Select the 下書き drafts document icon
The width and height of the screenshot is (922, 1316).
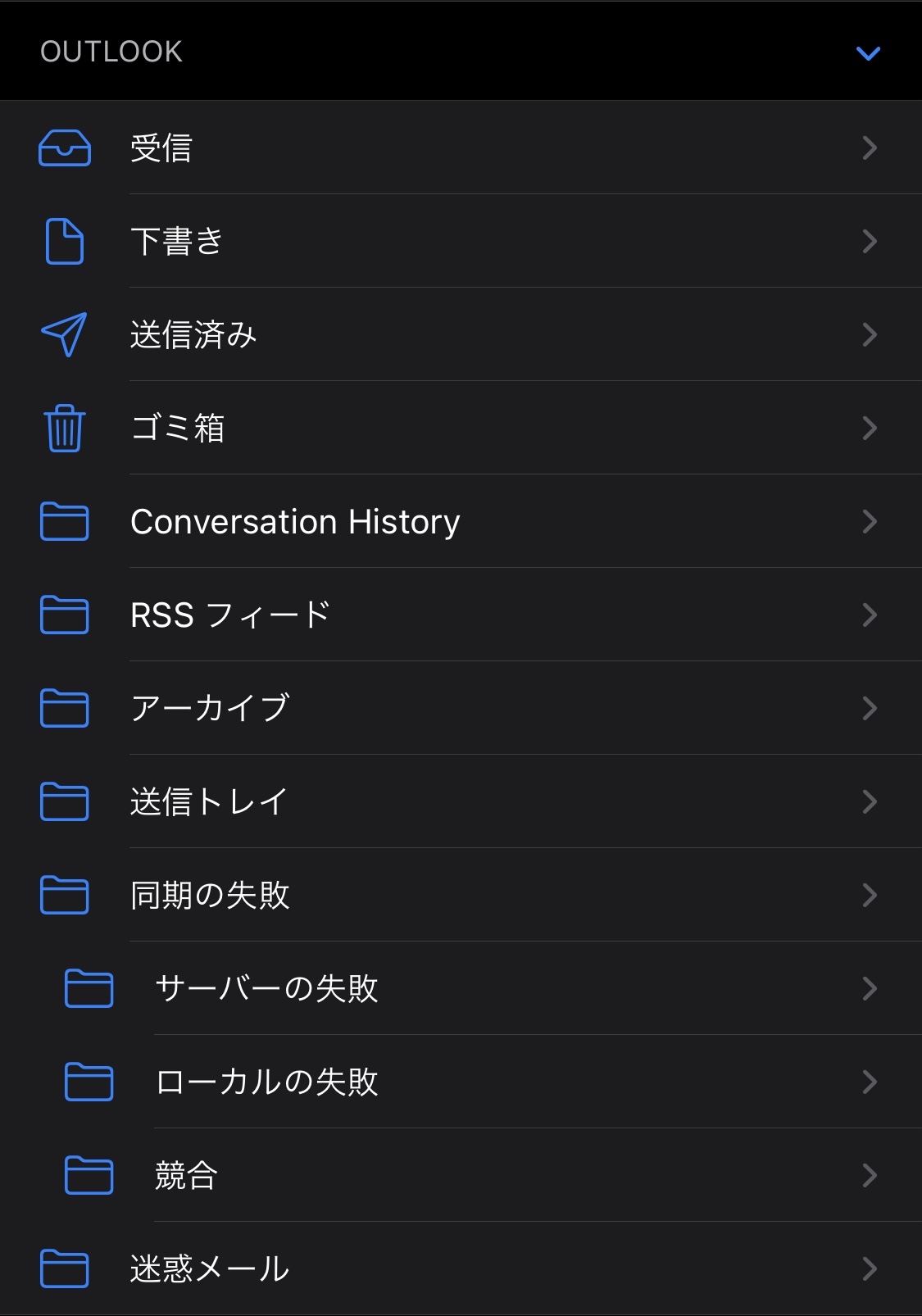[65, 242]
